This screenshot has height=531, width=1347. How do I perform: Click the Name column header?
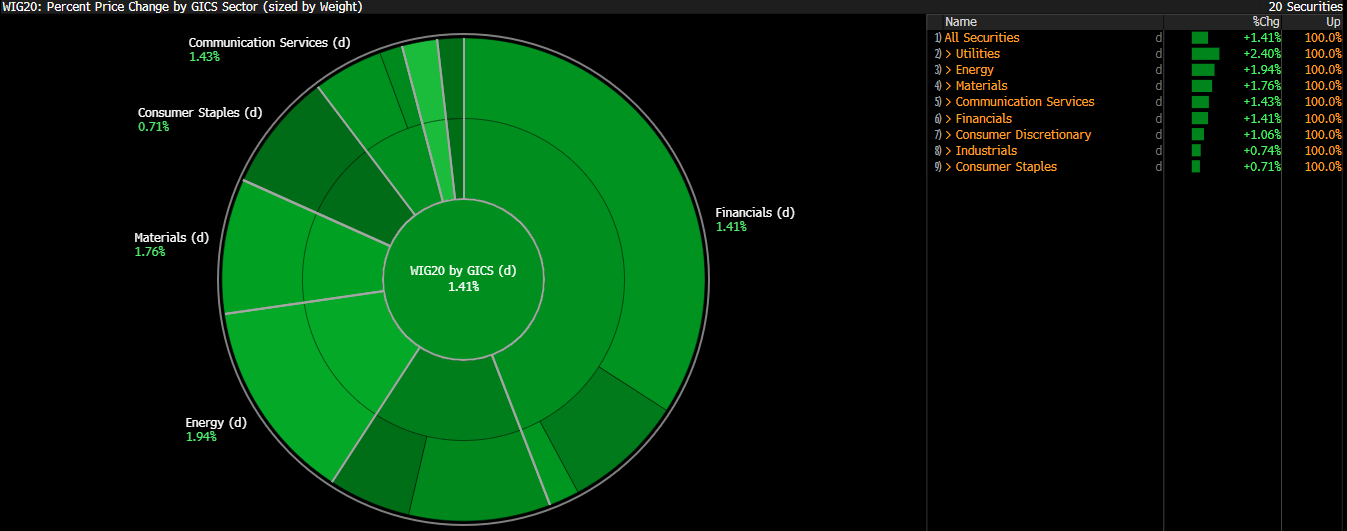click(960, 22)
